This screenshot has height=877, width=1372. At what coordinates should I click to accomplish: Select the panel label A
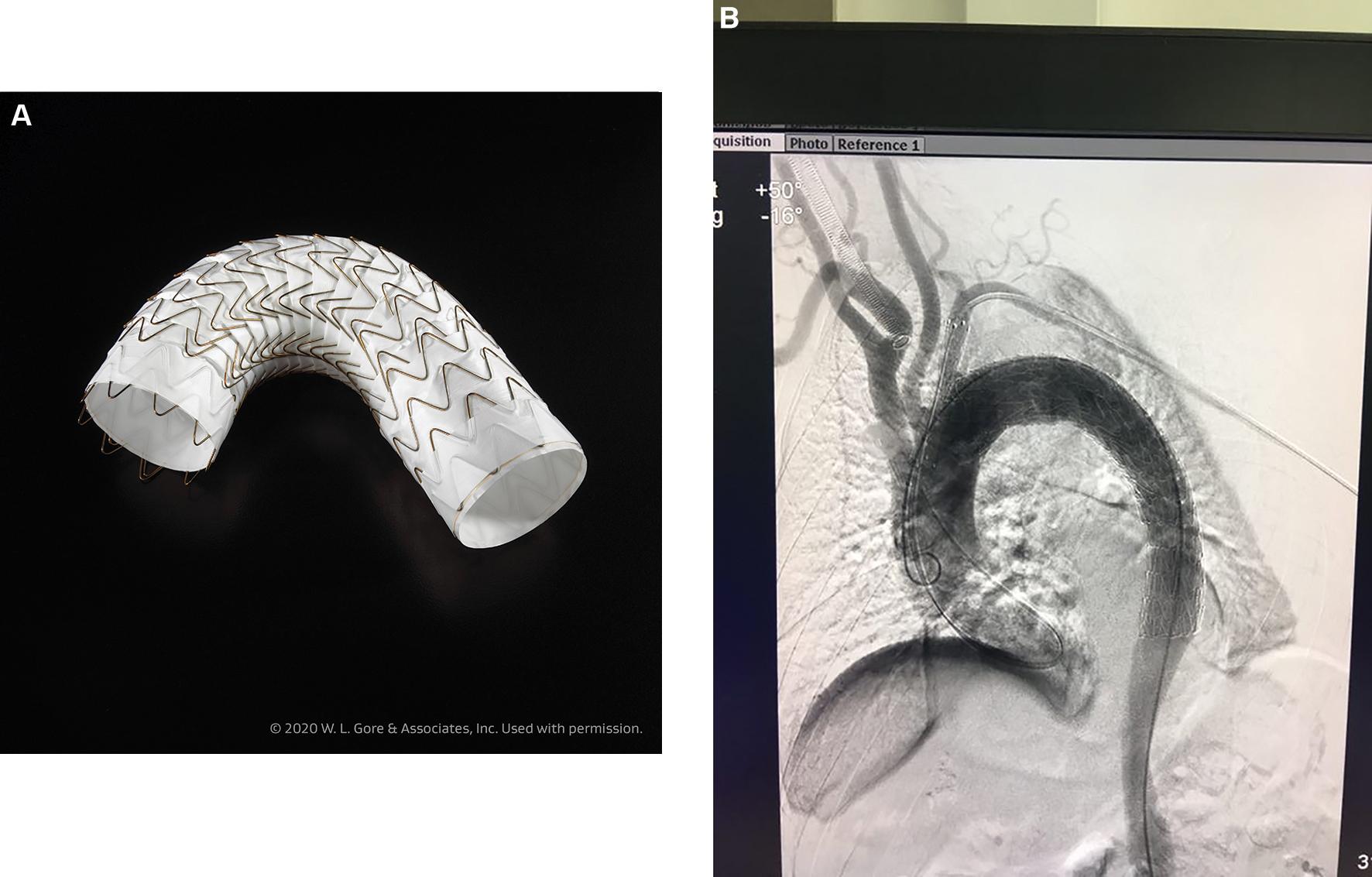tap(20, 116)
